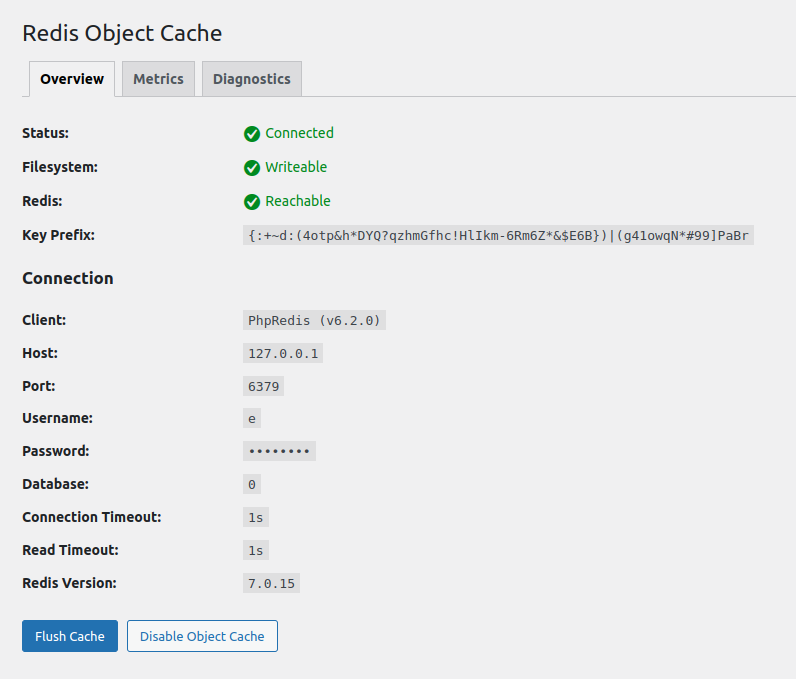Screen dimensions: 796x679
Task: Click the Redis Version value 7.0.15
Action: pyautogui.click(x=271, y=583)
